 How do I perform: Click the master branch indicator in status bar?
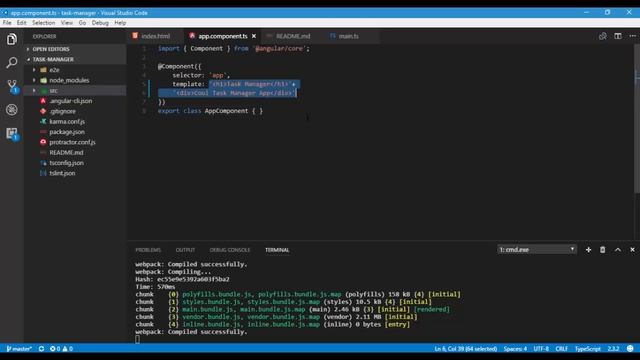19,349
